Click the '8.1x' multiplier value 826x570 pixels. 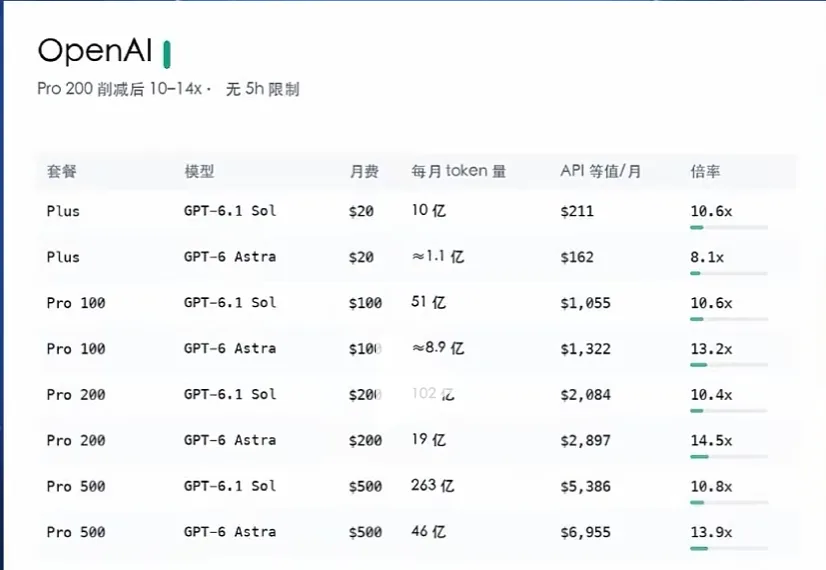tap(707, 257)
